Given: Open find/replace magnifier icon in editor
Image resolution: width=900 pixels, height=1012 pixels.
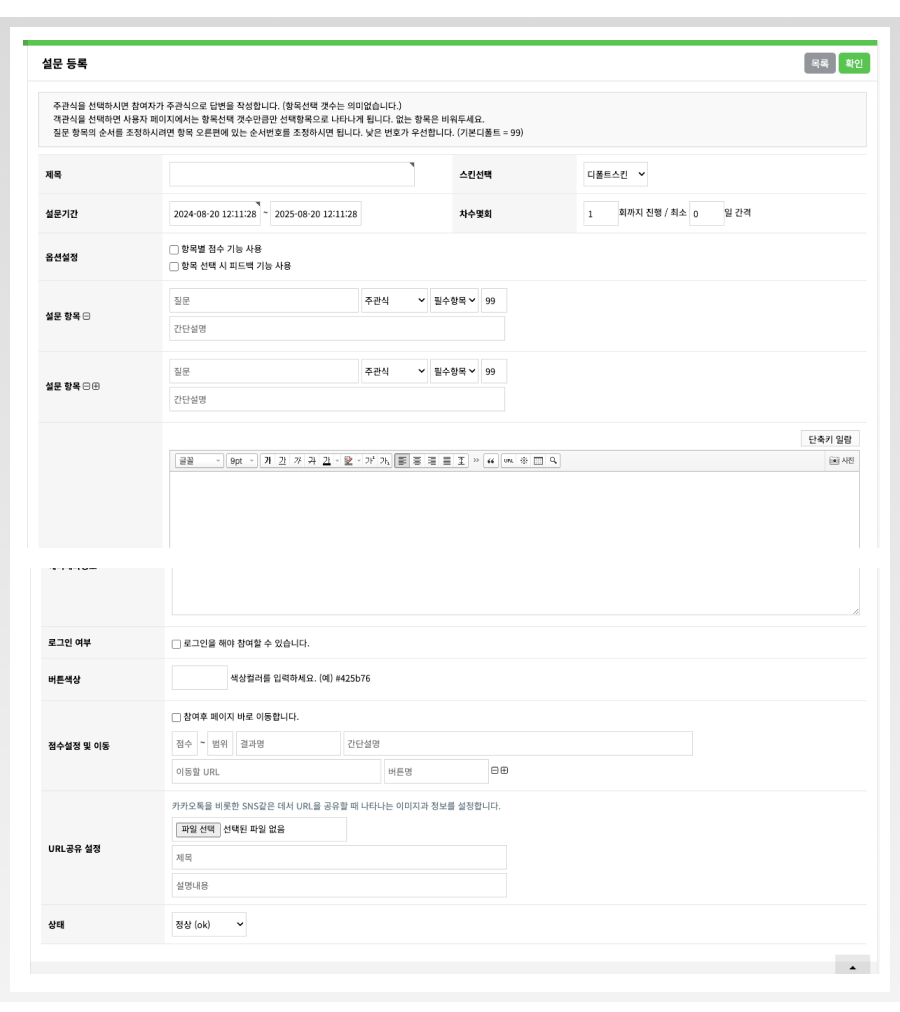Looking at the screenshot, I should (x=552, y=460).
